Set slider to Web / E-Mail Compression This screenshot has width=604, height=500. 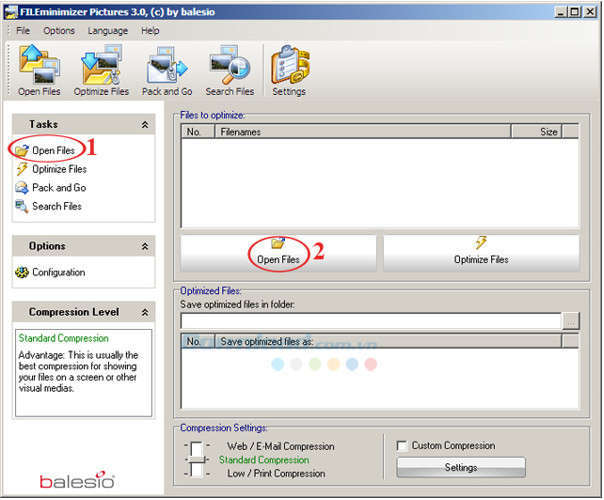pyautogui.click(x=281, y=446)
